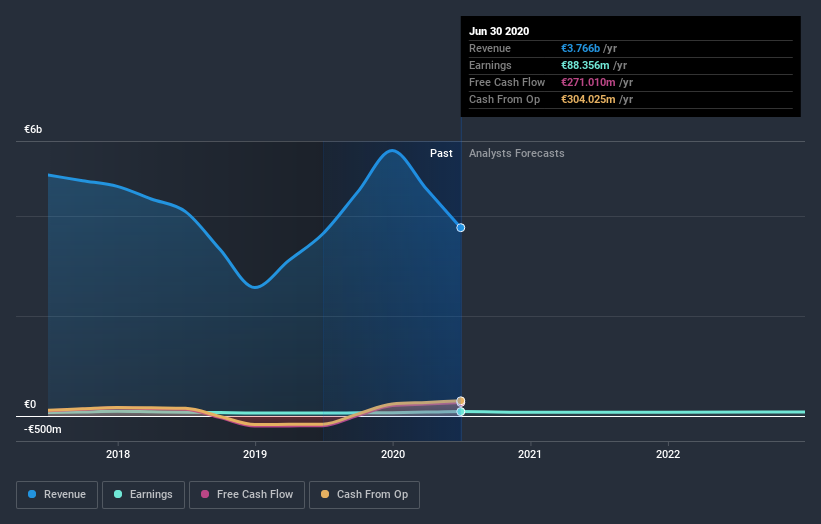Click the Earnings row label in tooltip
Screen dimensions: 821x524
490,65
